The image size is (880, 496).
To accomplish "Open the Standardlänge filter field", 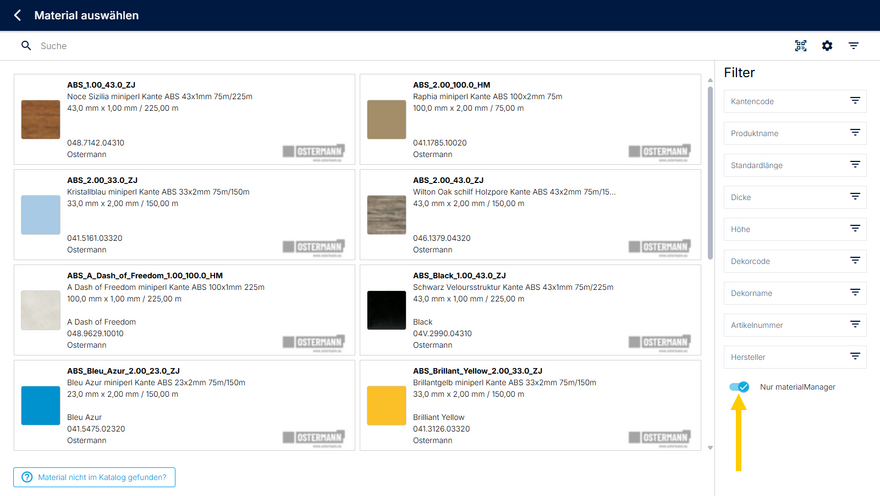I will pyautogui.click(x=795, y=166).
